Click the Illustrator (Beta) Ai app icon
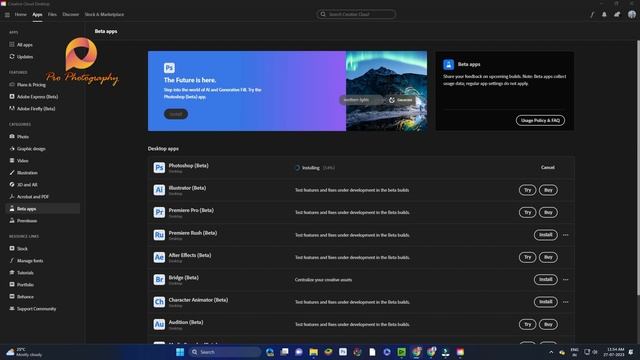The height and width of the screenshot is (360, 640). coord(159,190)
